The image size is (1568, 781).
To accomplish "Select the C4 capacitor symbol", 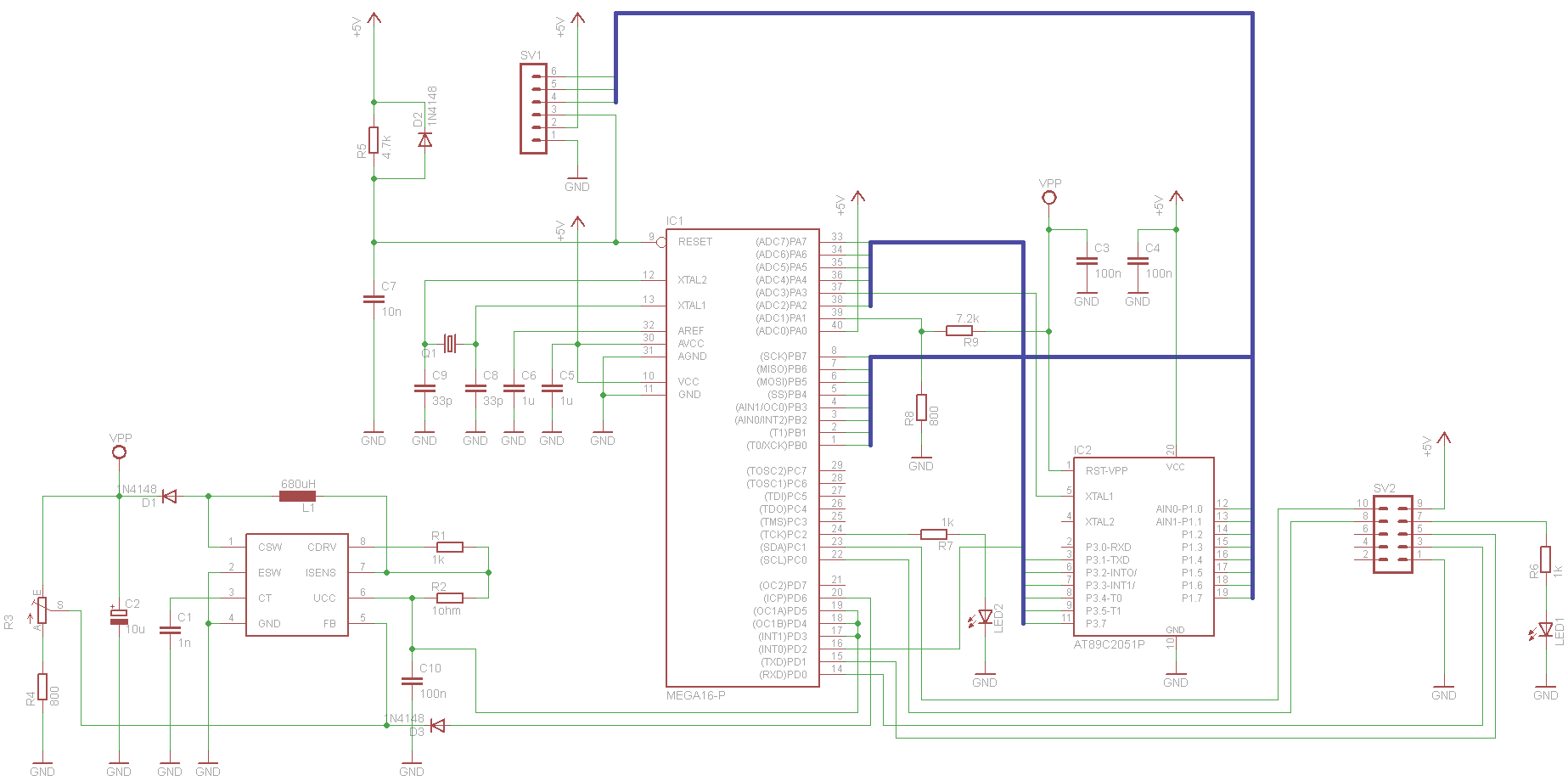I will 1138,261.
